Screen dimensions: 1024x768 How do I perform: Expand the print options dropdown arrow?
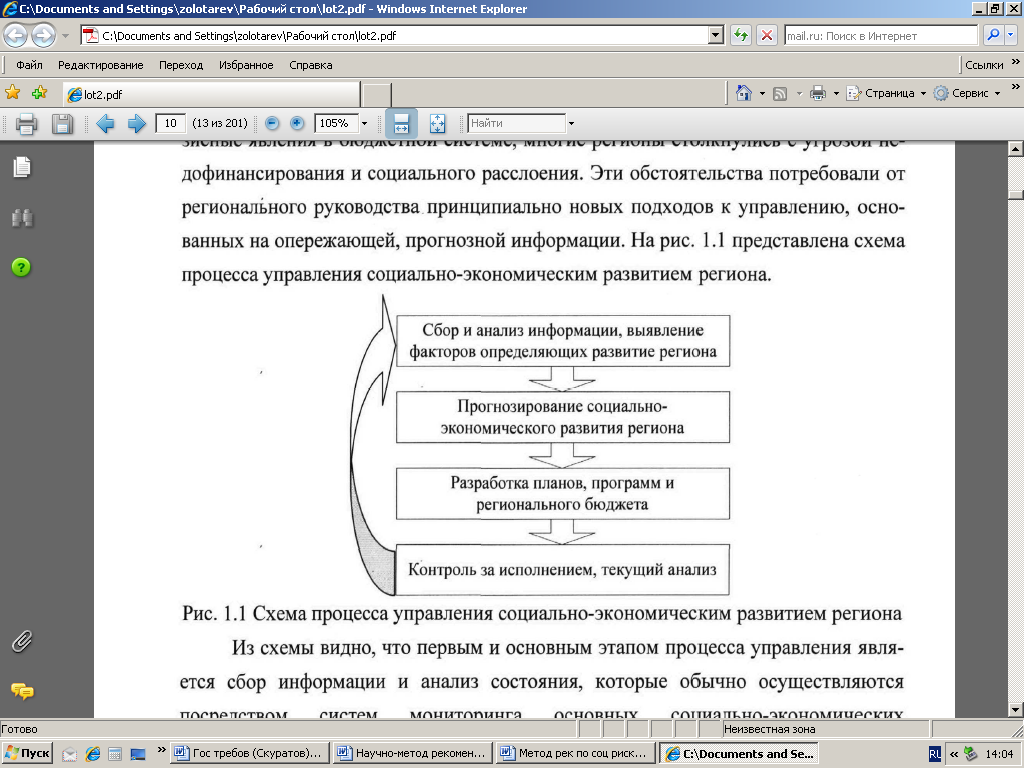[x=836, y=94]
